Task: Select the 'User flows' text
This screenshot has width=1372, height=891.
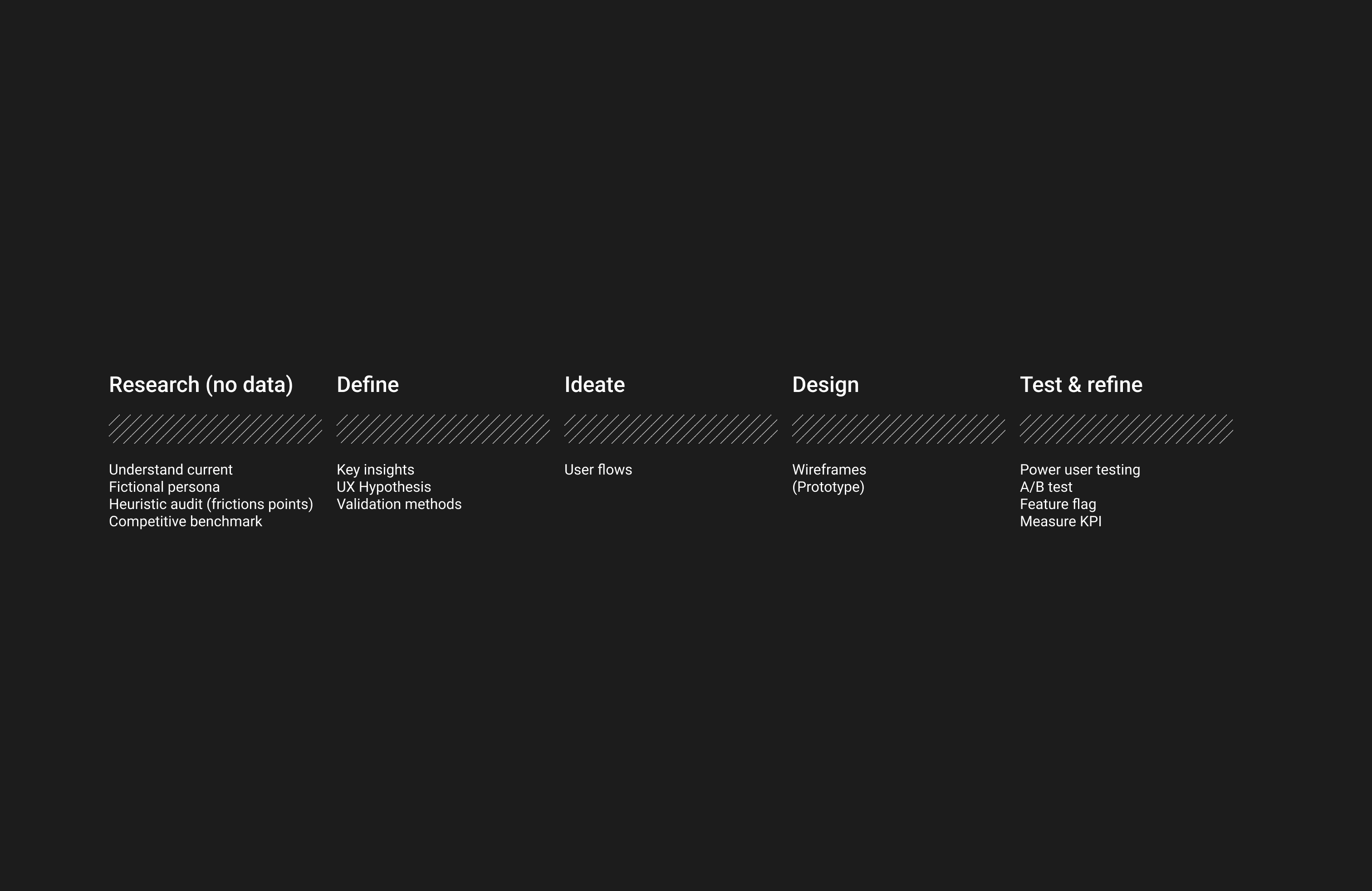Action: click(598, 470)
